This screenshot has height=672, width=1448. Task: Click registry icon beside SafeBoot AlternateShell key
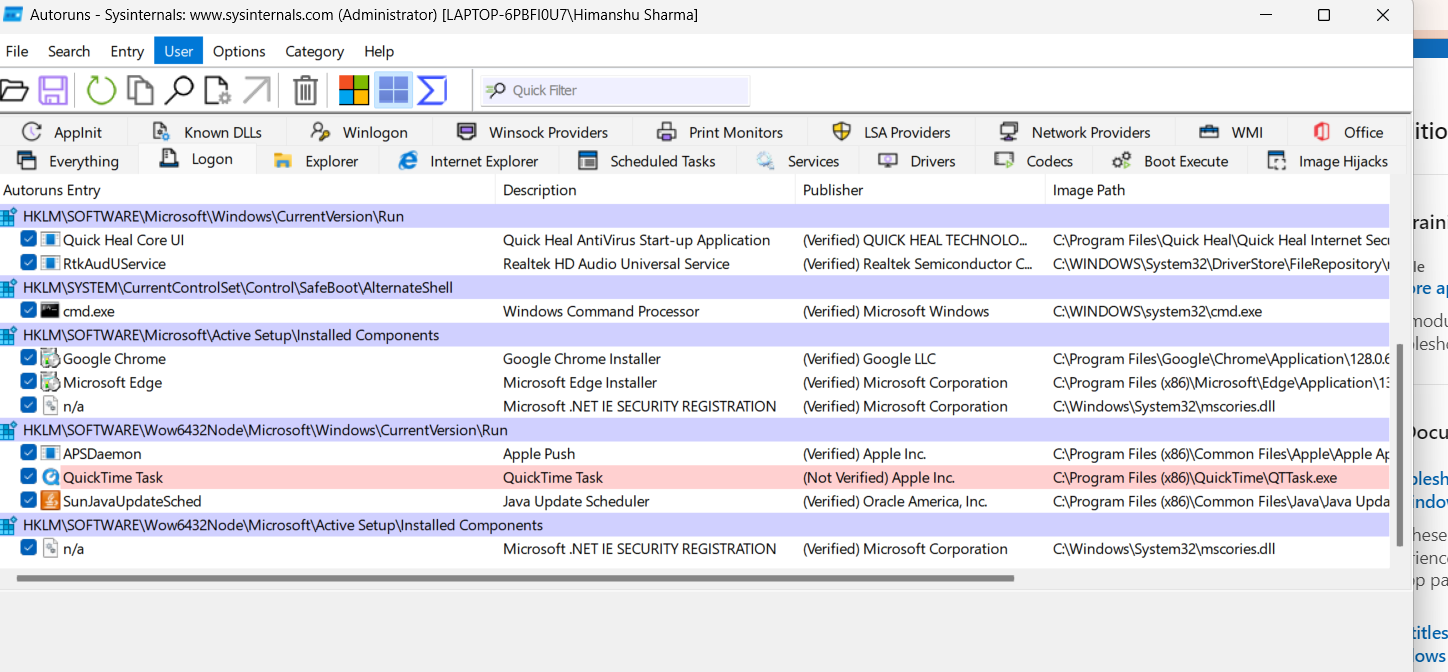[9, 287]
